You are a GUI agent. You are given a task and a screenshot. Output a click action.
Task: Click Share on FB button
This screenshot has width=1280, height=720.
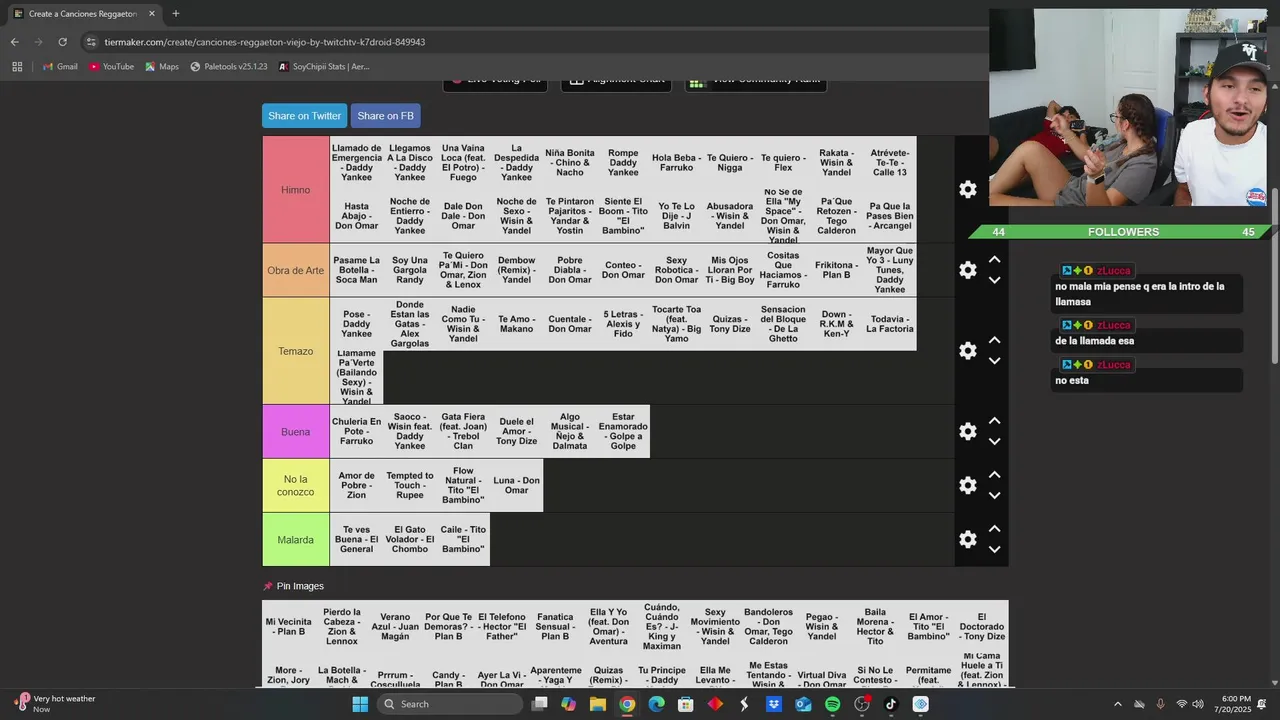click(x=385, y=116)
